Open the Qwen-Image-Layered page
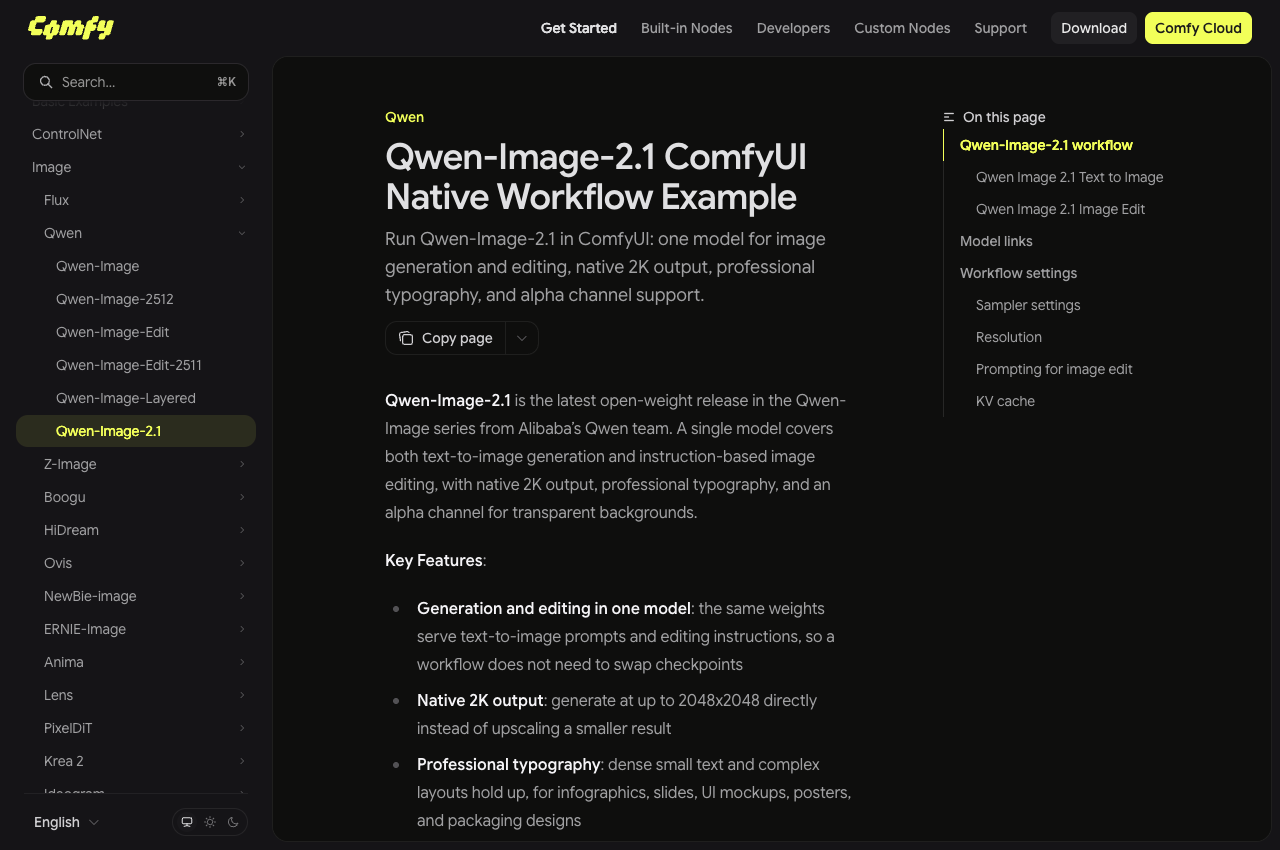The width and height of the screenshot is (1280, 850). pyautogui.click(x=136, y=398)
